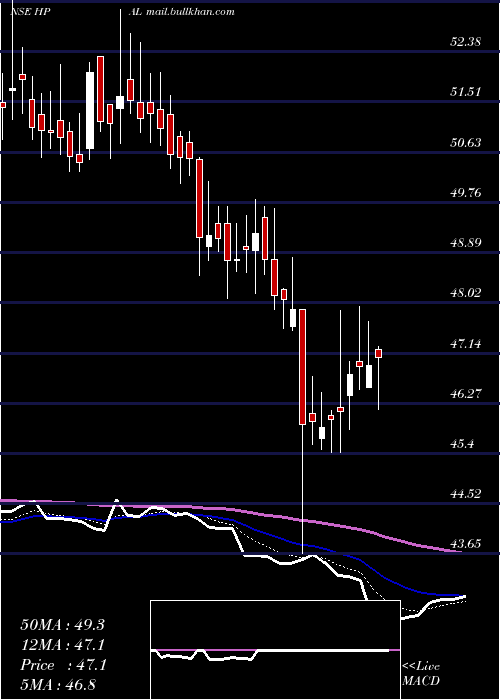The height and width of the screenshot is (700, 500).
Task: Click inside the MACD indicator panel
Action: 275,650
